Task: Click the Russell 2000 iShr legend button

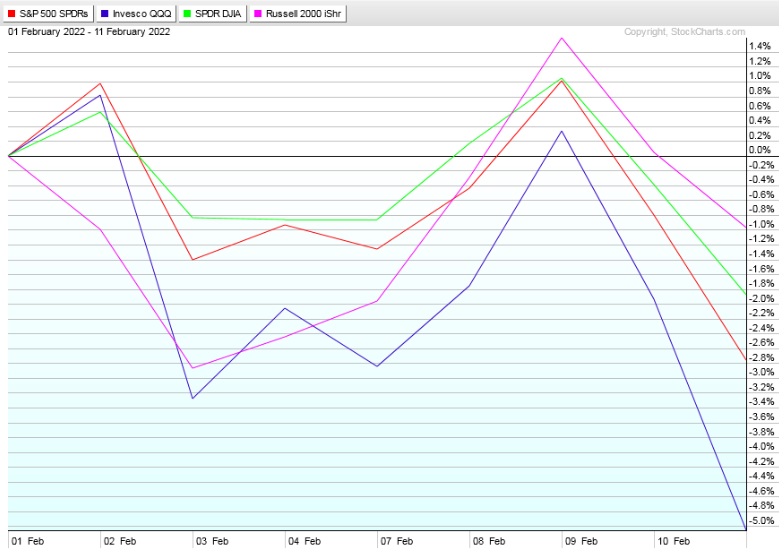Action: (x=298, y=14)
